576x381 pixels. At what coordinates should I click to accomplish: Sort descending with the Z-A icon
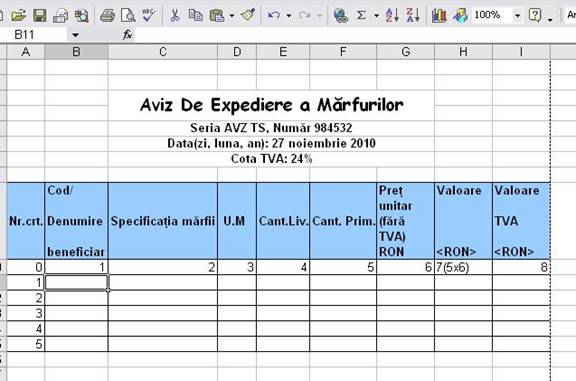coord(413,15)
